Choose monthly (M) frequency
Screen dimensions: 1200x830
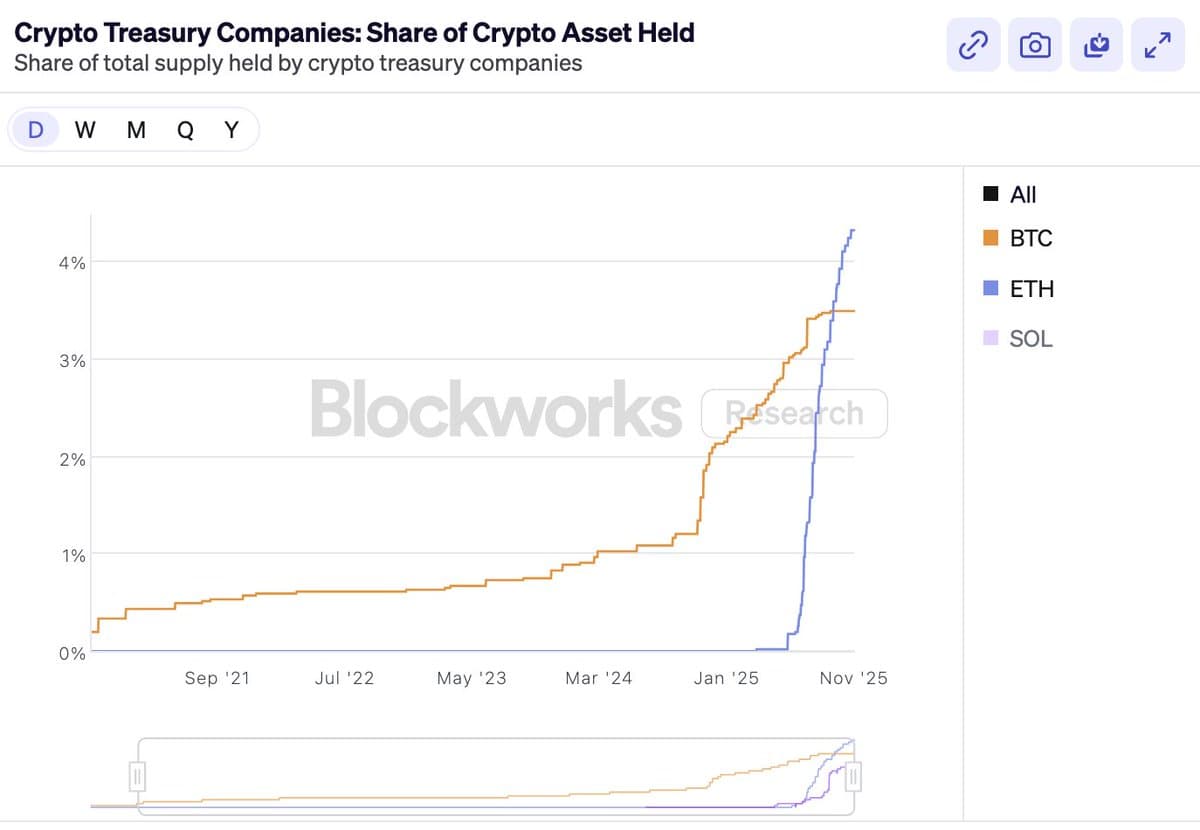136,129
